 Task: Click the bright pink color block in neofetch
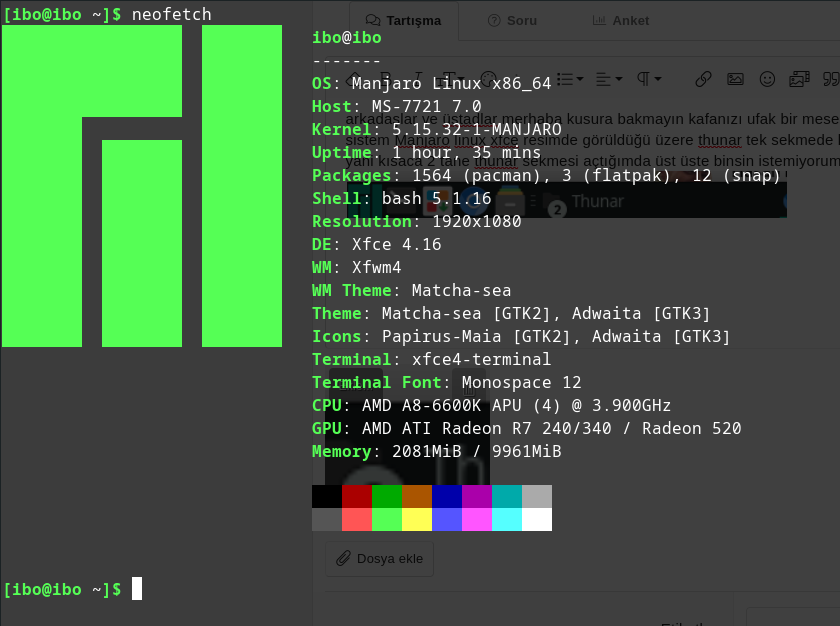click(477, 519)
